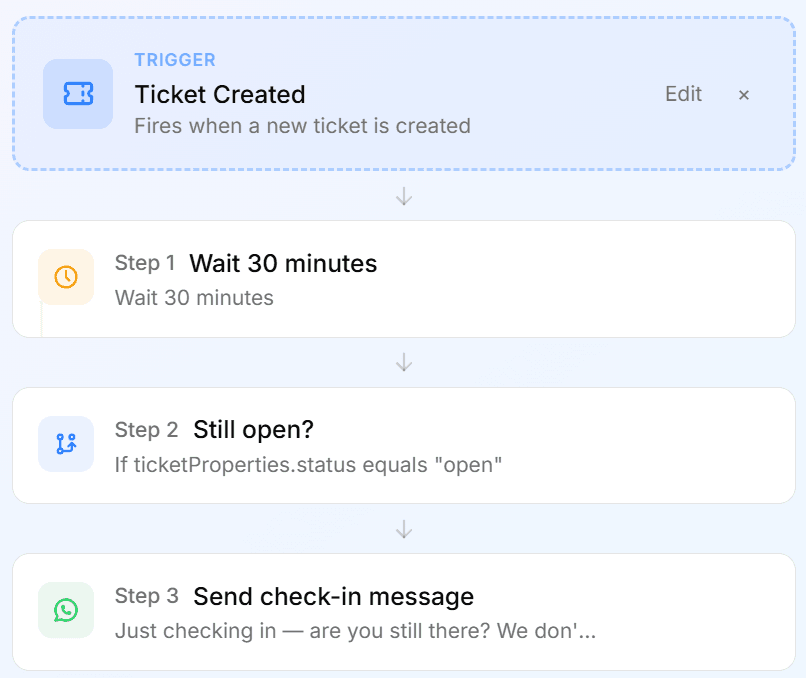Click the ticketProperties.status condition text

tap(308, 465)
